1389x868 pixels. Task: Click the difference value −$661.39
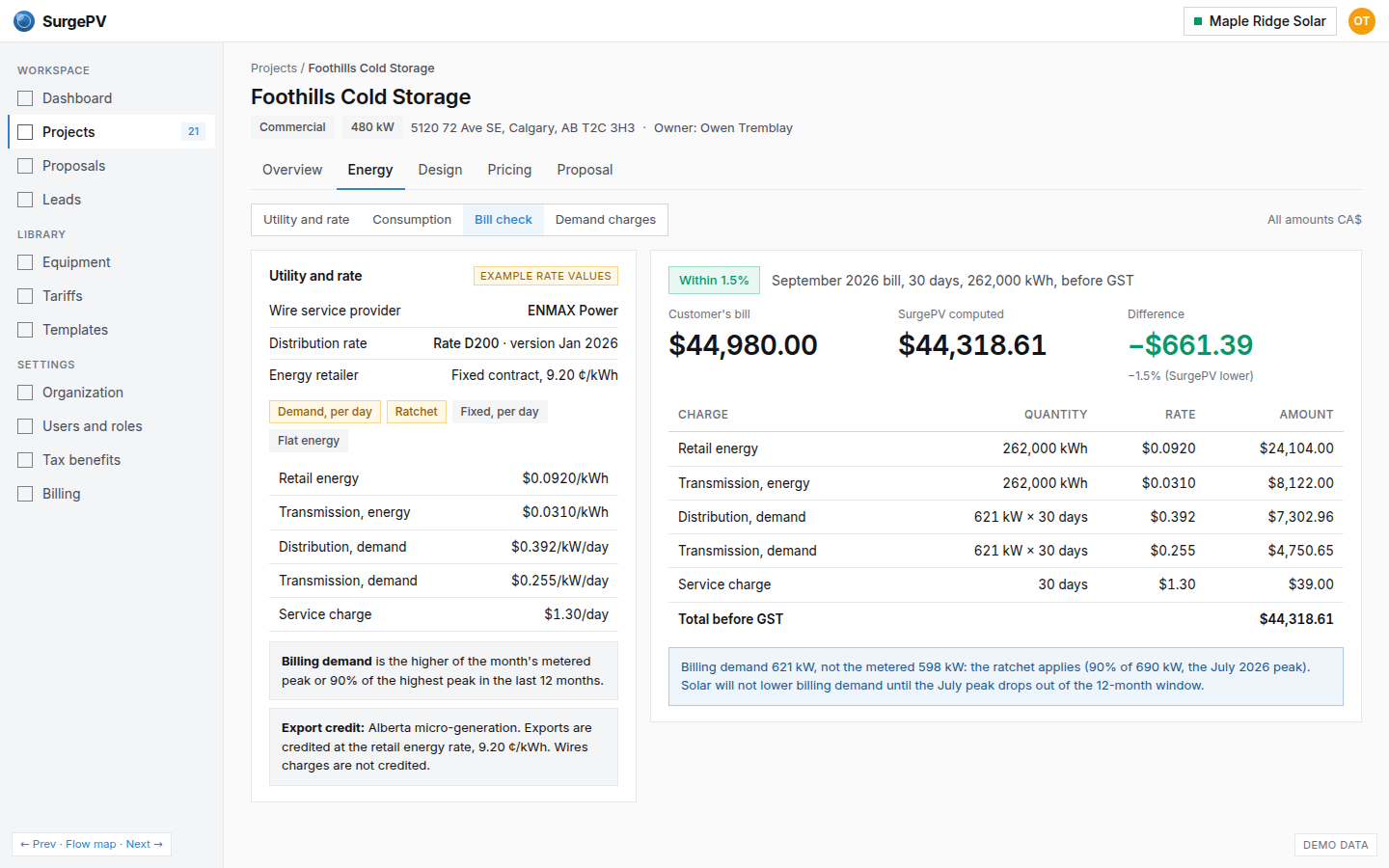(1190, 345)
